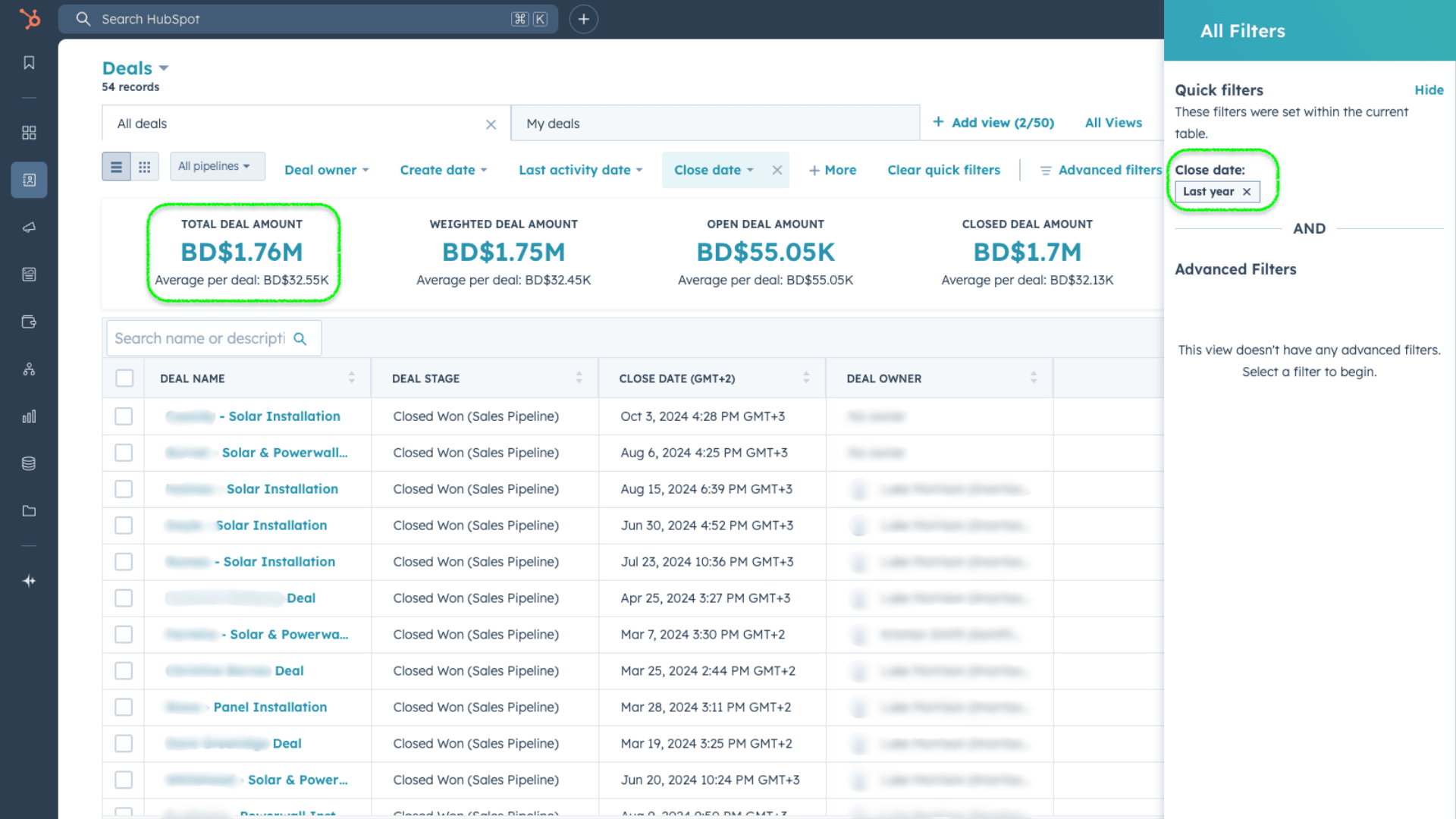Open the Bookmarks icon in sidebar

[29, 63]
